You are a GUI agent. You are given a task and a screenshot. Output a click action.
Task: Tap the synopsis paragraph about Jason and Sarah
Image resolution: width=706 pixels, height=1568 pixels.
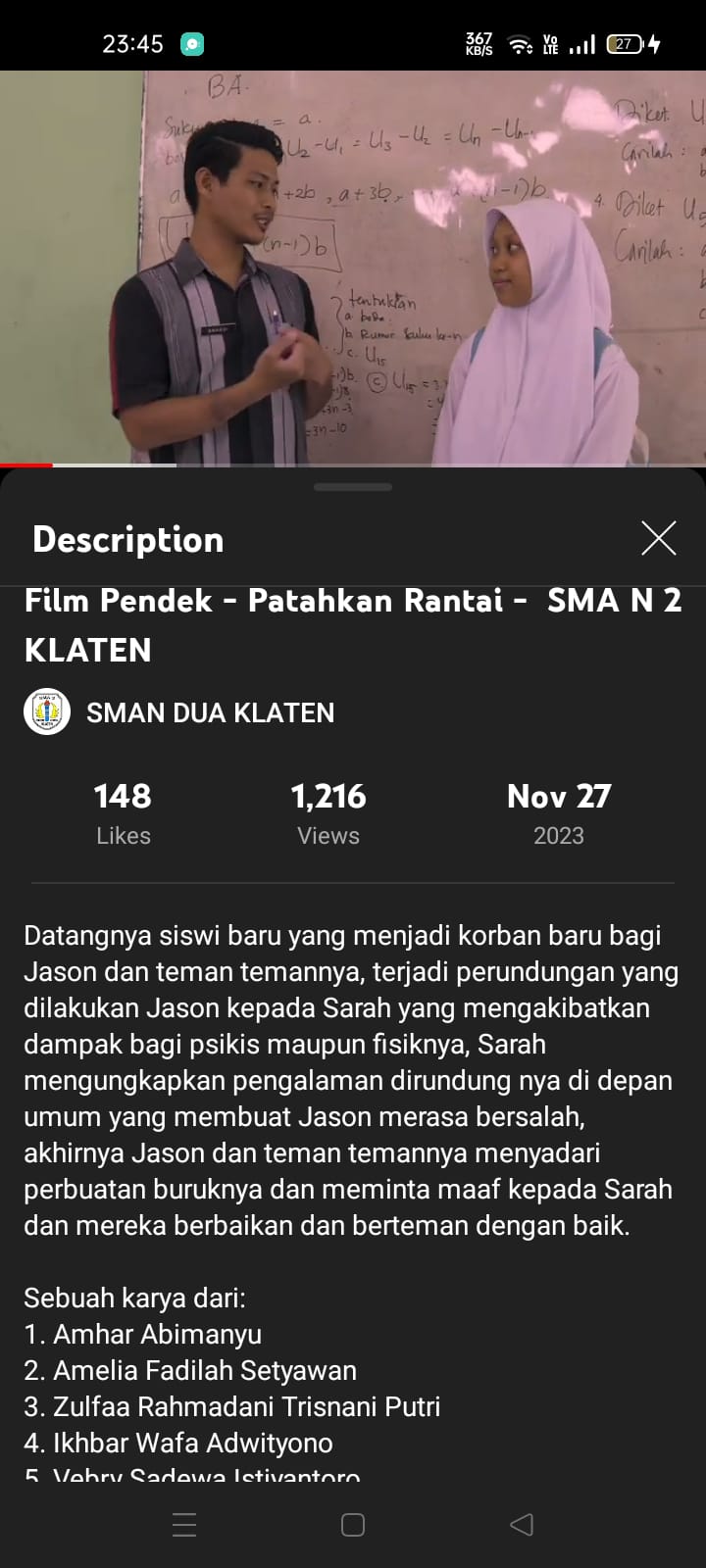pyautogui.click(x=351, y=1080)
